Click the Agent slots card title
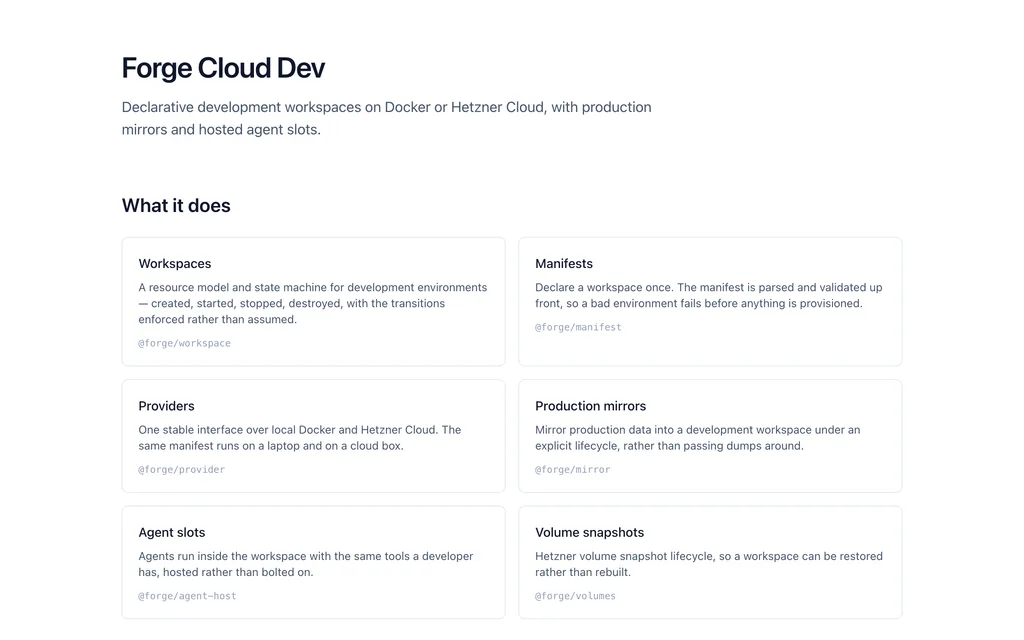Viewport: 1024px width, 640px height. tap(172, 533)
